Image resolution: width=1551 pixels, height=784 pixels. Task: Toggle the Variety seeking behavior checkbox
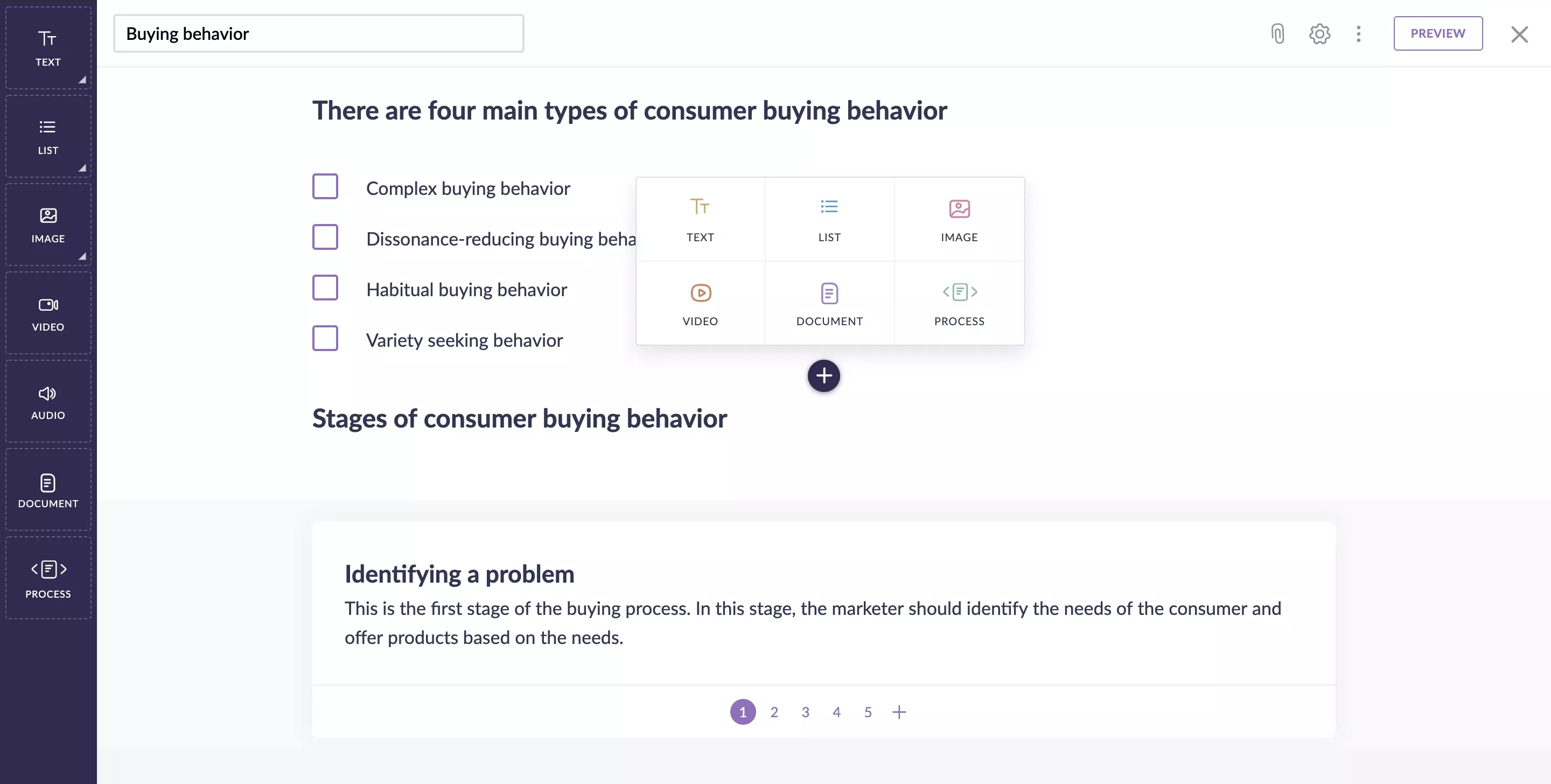(325, 338)
